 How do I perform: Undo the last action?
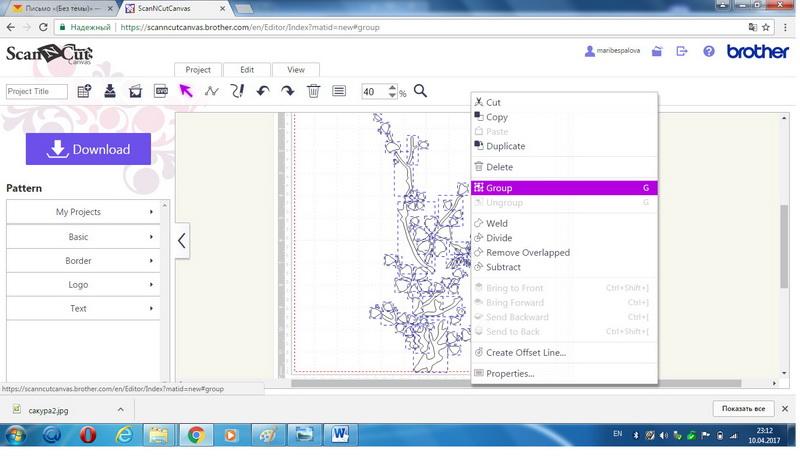click(x=263, y=91)
